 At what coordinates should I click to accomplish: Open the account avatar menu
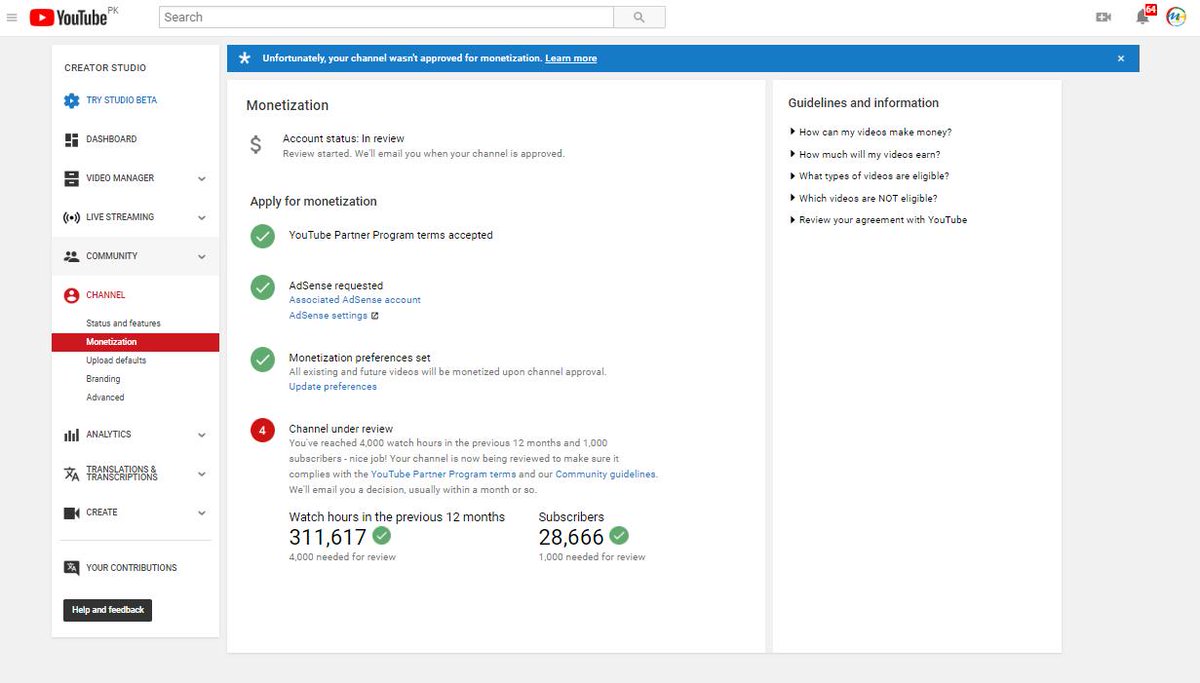click(x=1176, y=17)
